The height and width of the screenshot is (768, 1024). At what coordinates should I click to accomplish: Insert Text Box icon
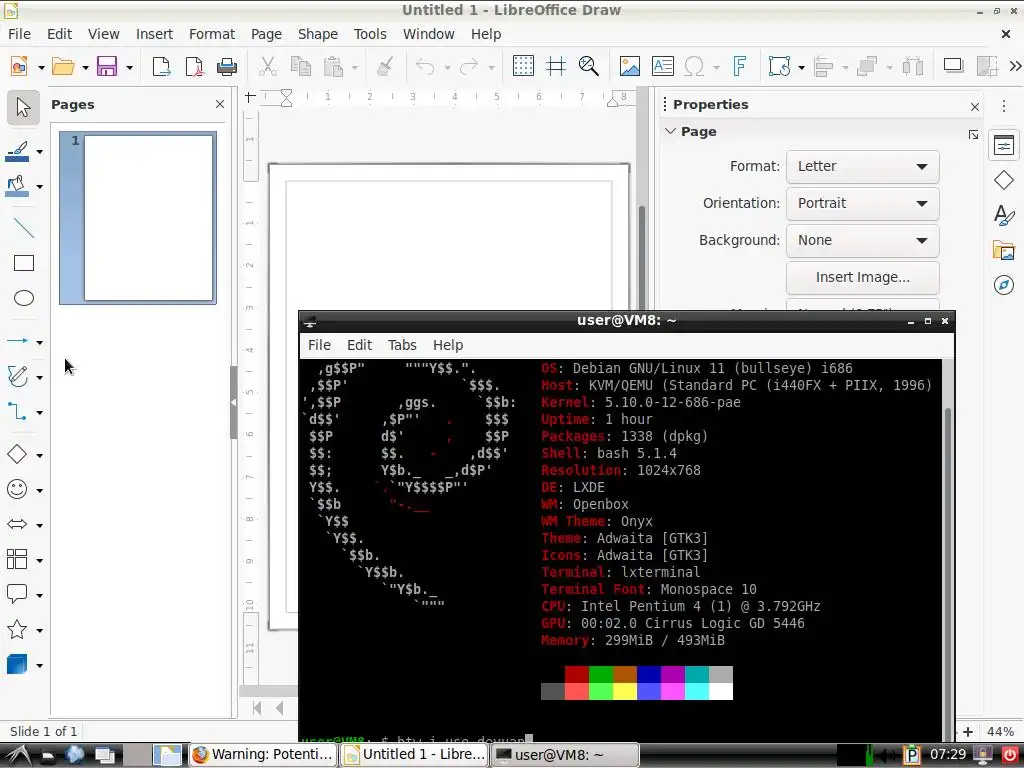(x=662, y=66)
